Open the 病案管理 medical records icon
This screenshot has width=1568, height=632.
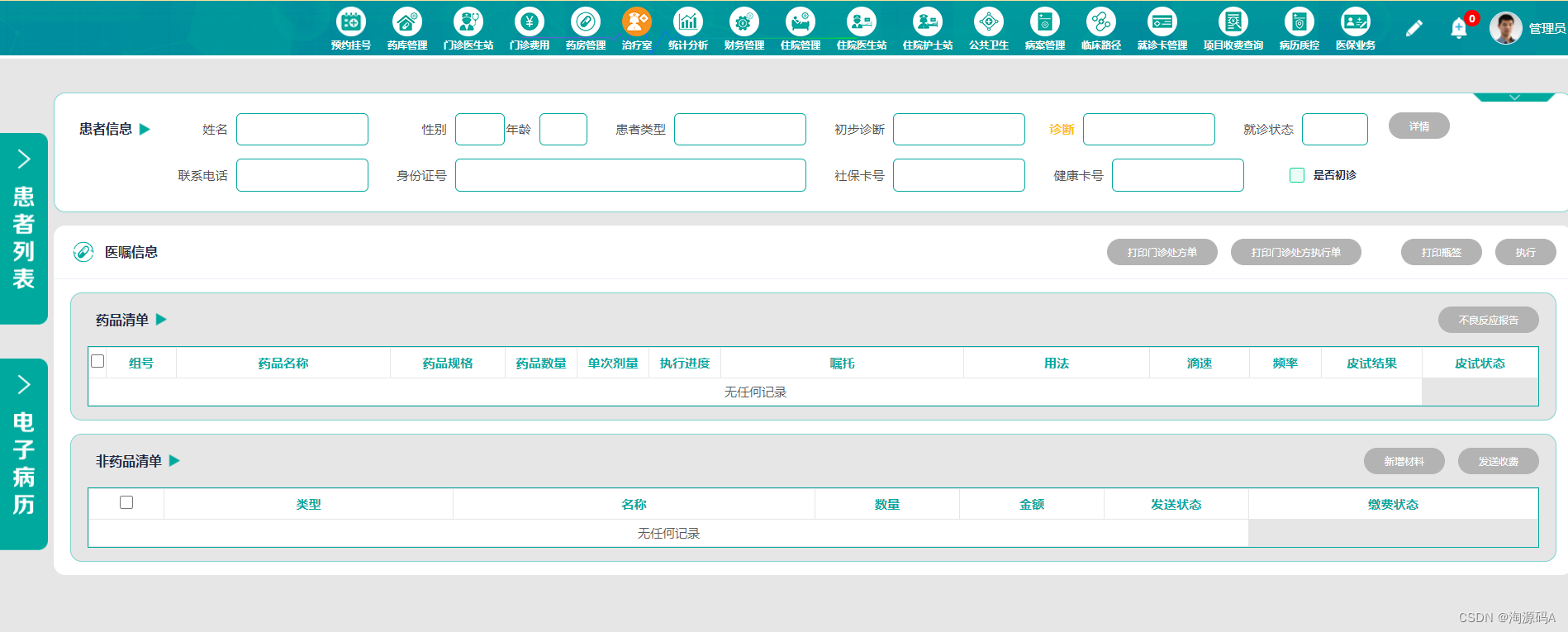coord(1045,22)
